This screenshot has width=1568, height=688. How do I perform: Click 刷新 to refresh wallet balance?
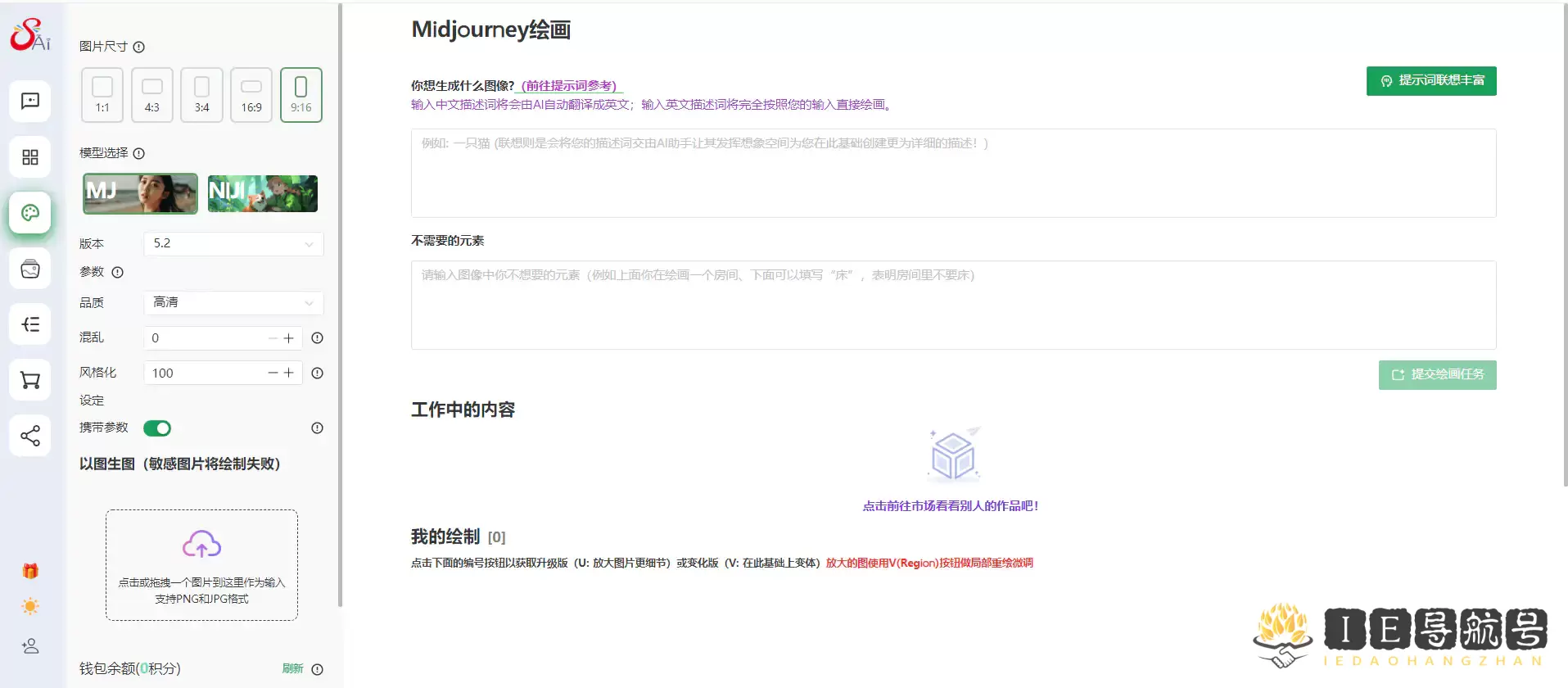click(292, 669)
